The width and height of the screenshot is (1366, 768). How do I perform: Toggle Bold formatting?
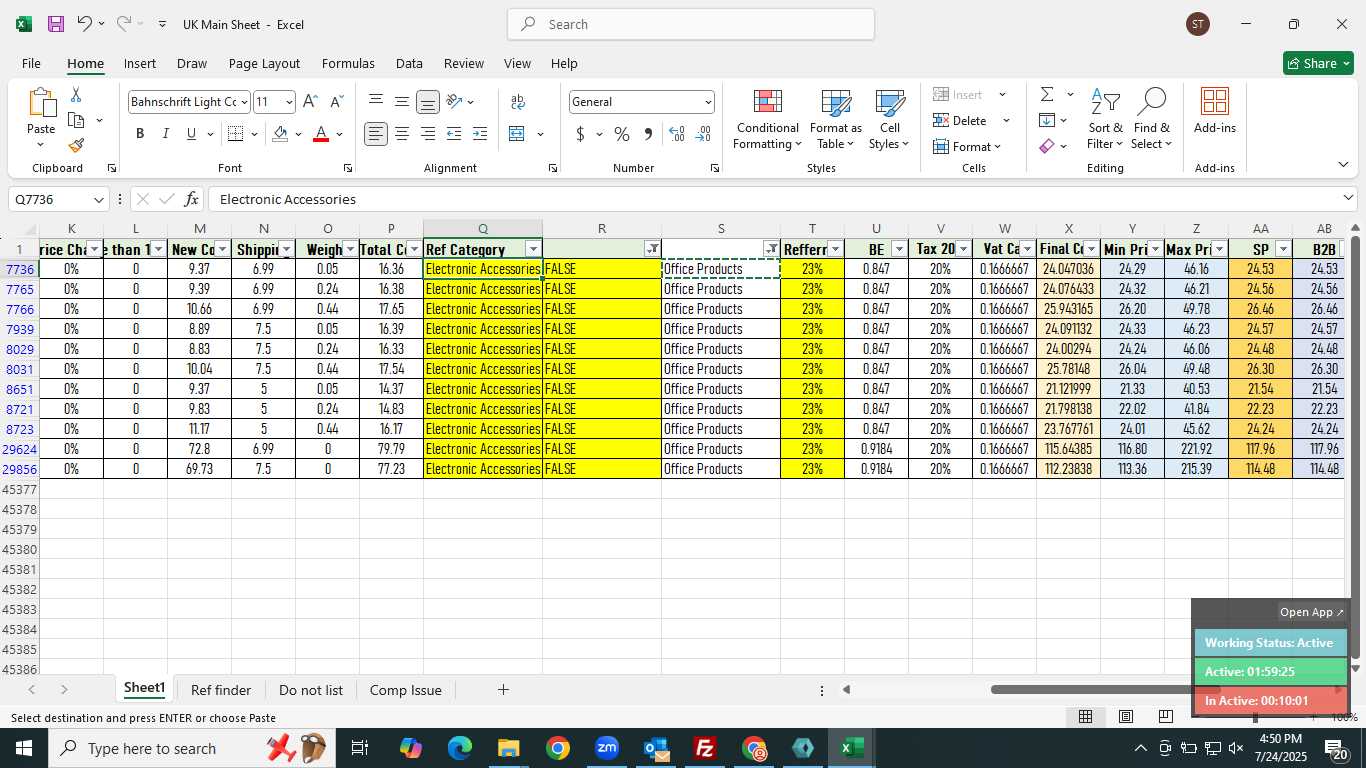tap(140, 133)
